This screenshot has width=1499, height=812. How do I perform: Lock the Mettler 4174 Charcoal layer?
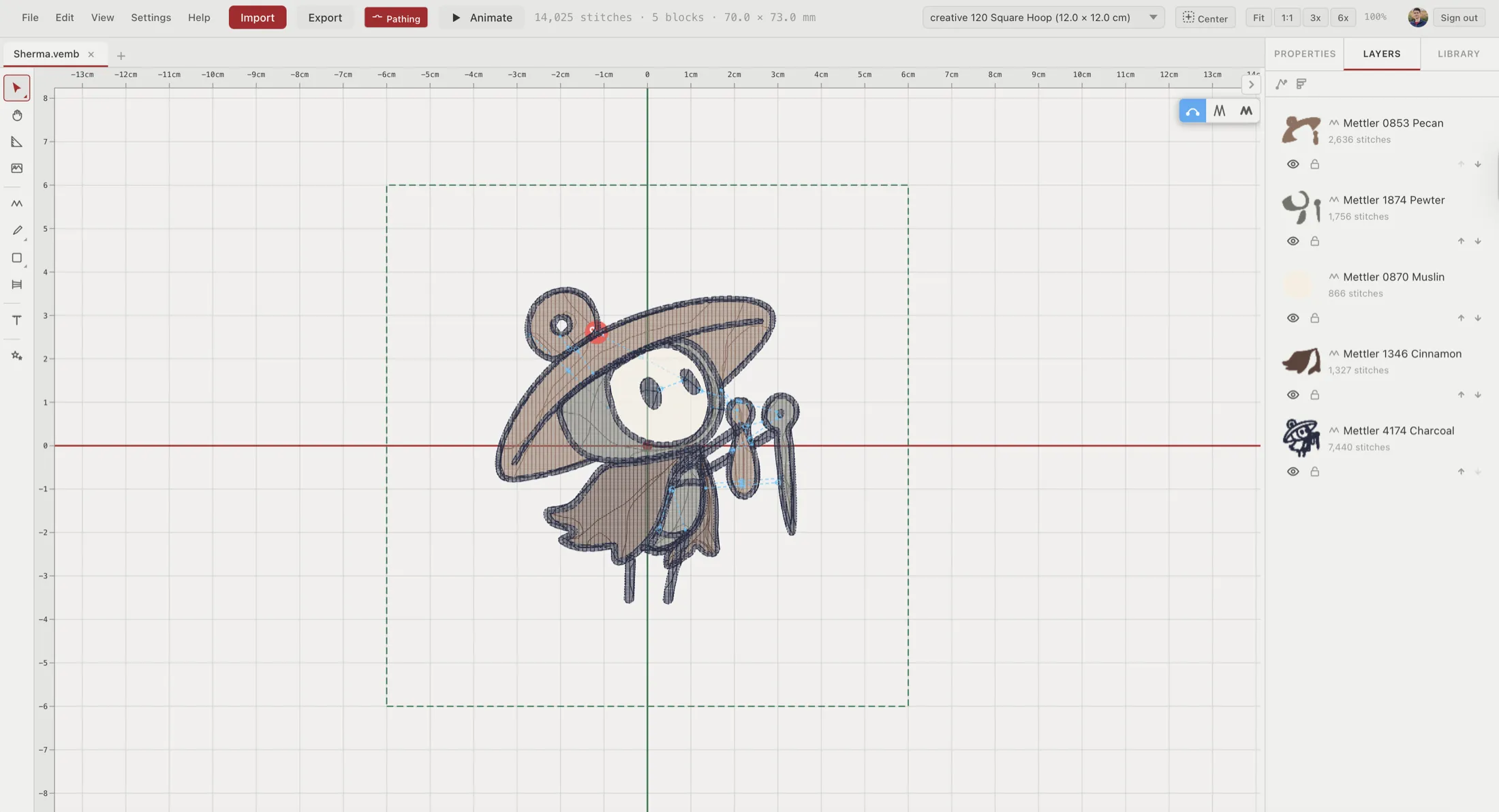click(x=1314, y=471)
